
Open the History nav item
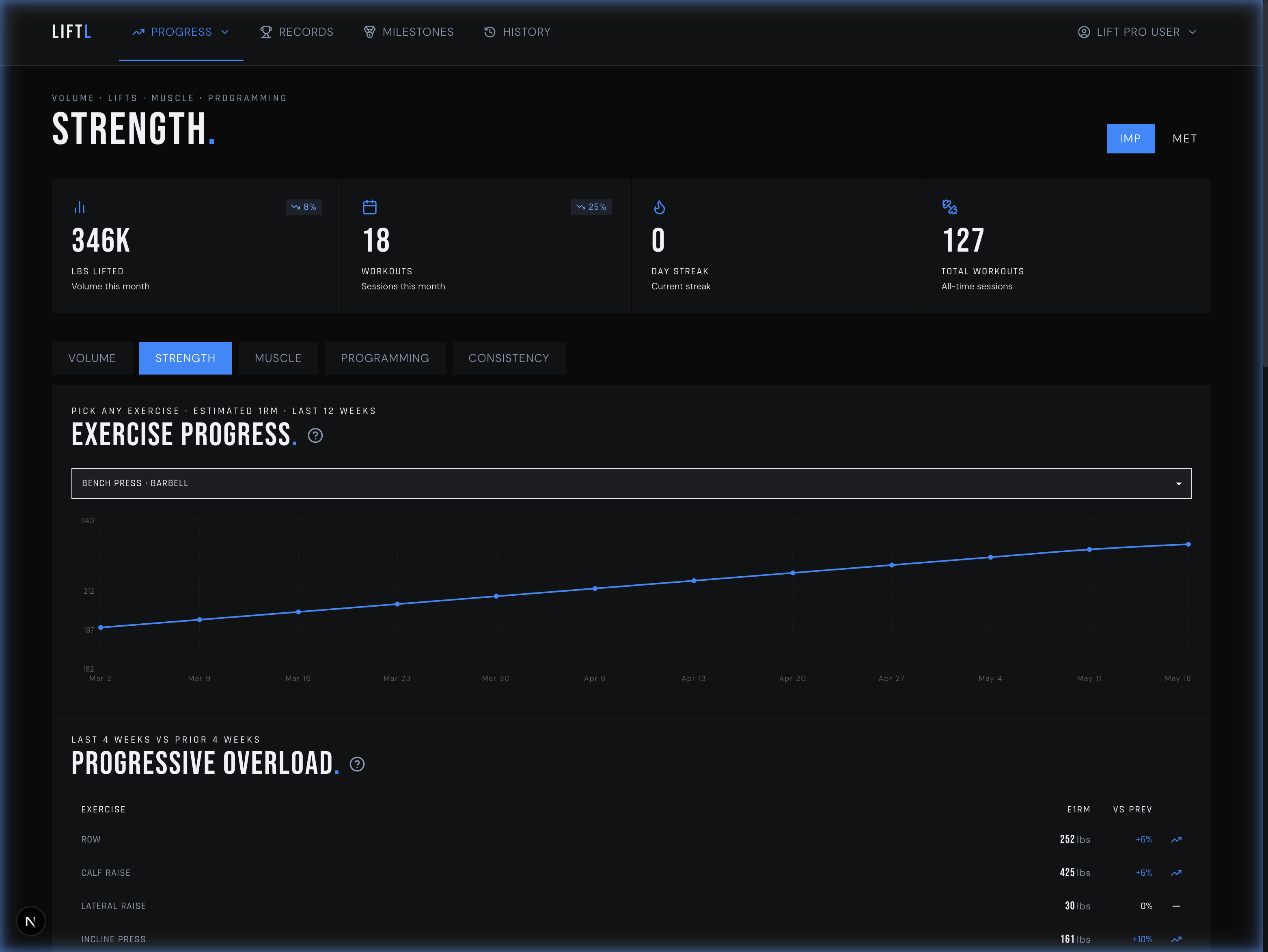(517, 32)
